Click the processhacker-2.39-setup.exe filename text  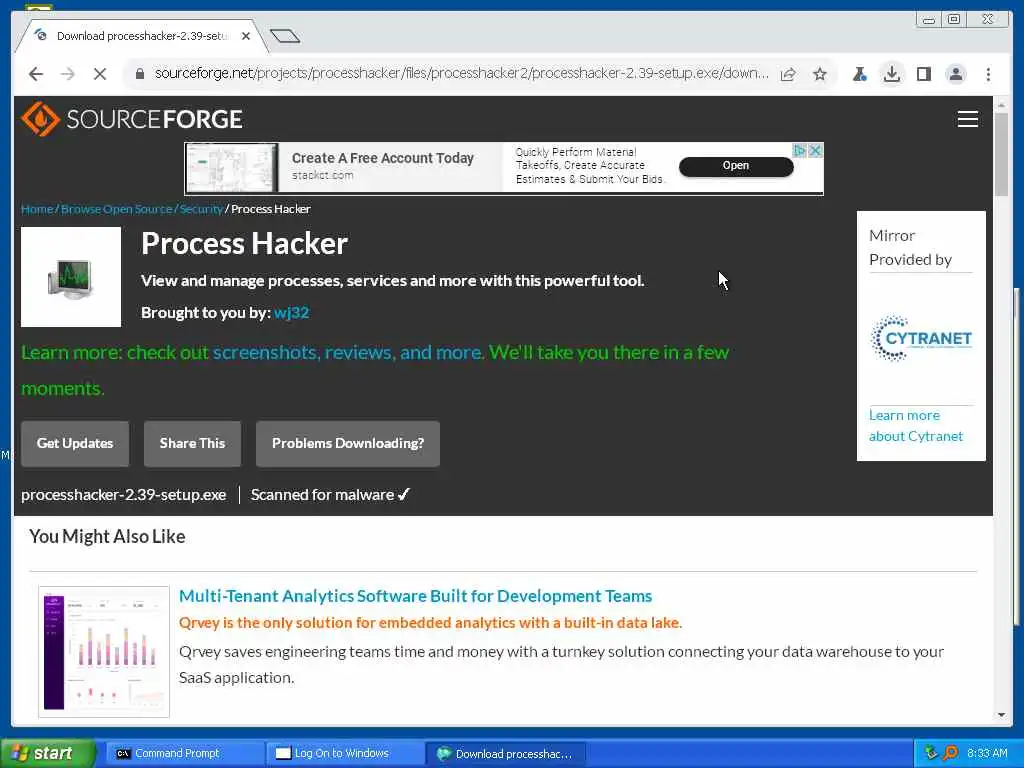(123, 495)
